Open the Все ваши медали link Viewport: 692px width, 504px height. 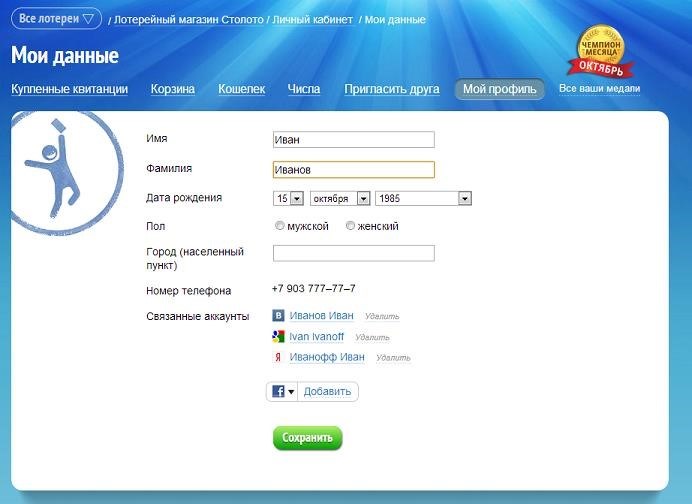[599, 88]
